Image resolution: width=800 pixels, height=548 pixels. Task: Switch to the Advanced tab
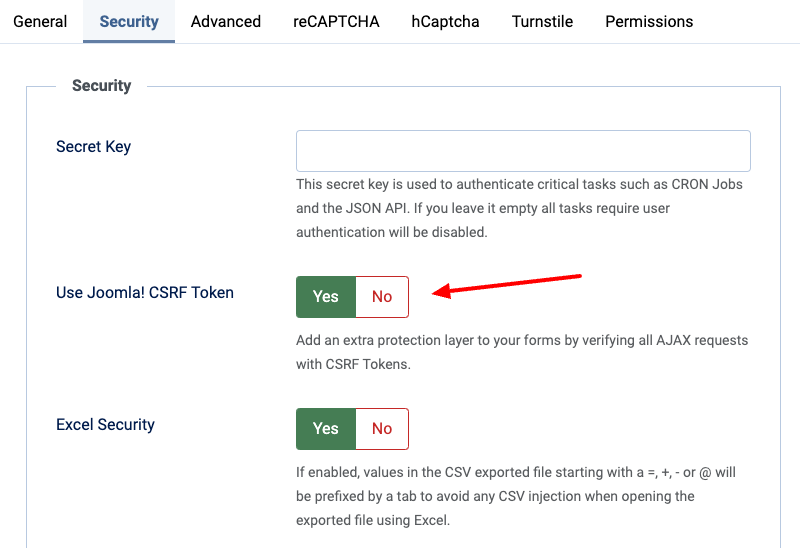click(x=226, y=21)
